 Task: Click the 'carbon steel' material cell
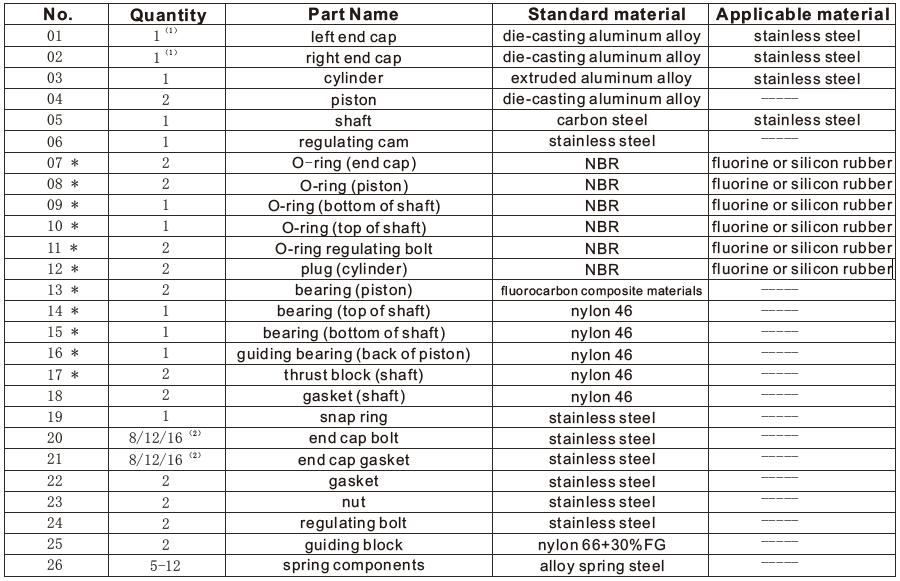(601, 121)
